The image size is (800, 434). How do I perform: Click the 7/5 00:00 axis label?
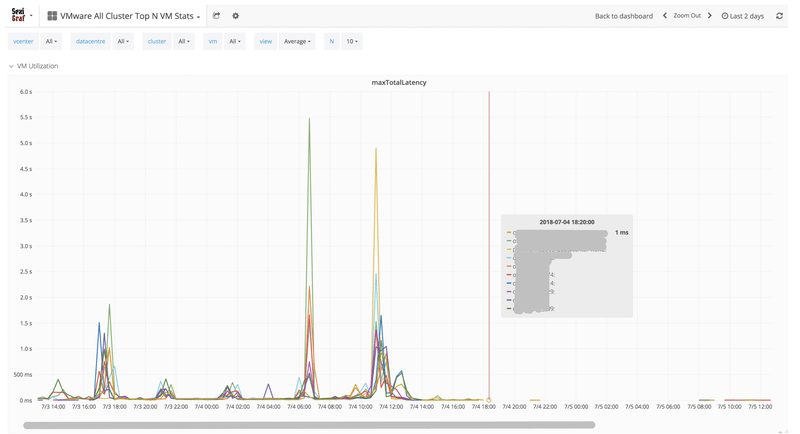(x=576, y=406)
